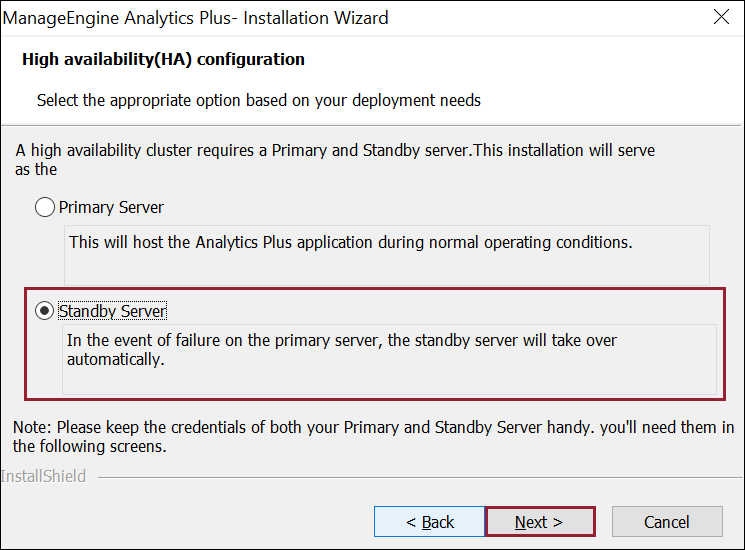Proceed by pressing the Next button
745x550 pixels.
click(539, 522)
